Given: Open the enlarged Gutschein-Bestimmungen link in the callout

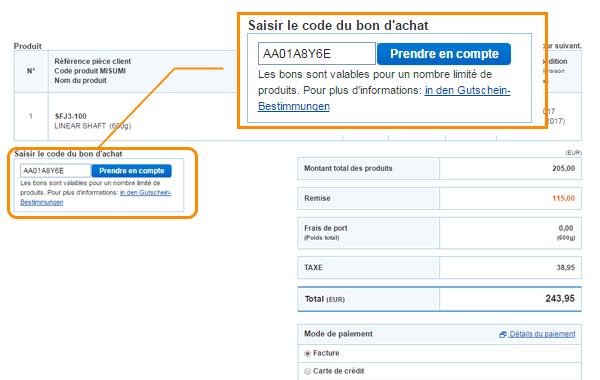Looking at the screenshot, I should coord(384,98).
